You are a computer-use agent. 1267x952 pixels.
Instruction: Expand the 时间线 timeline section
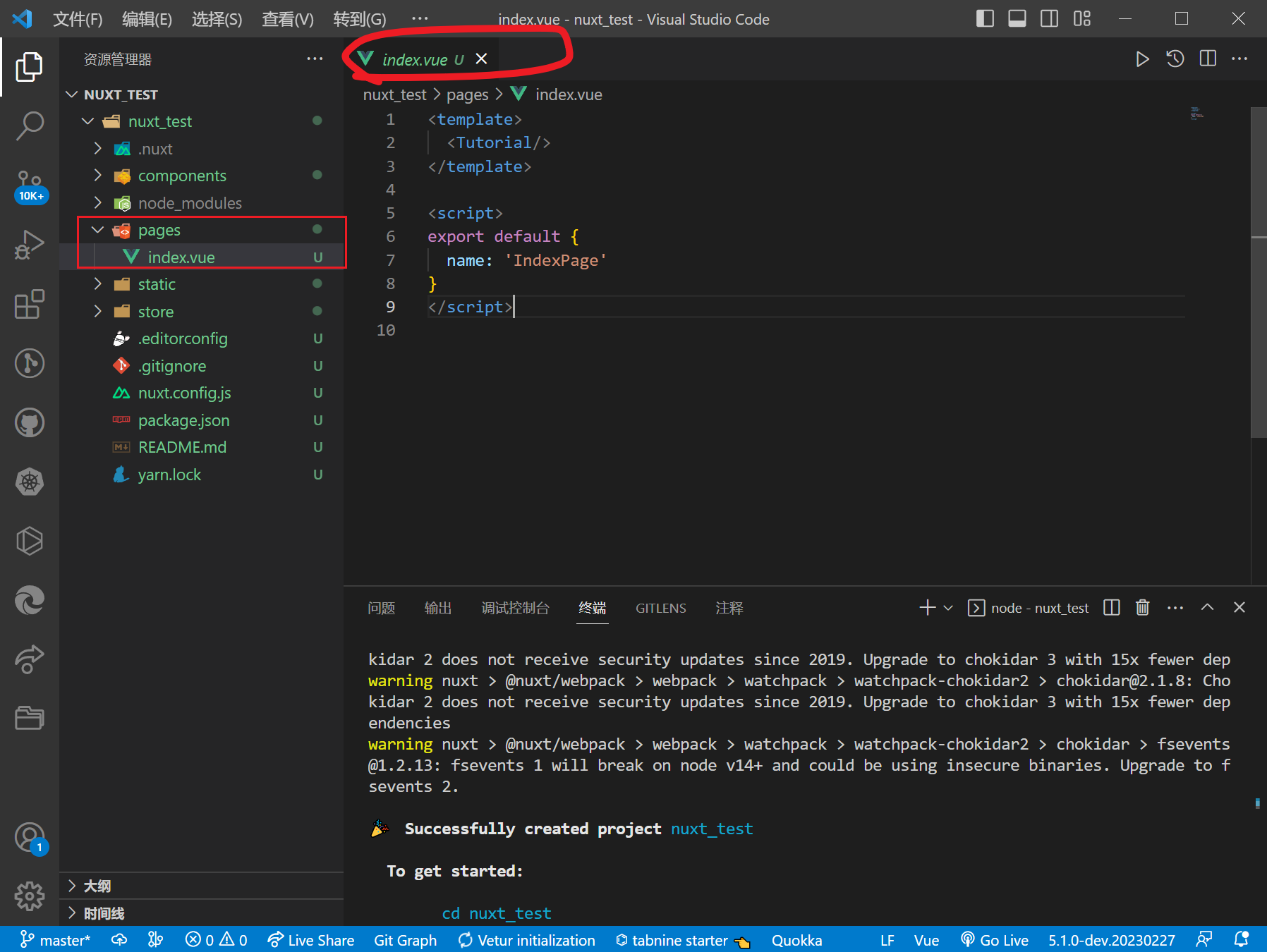coord(104,913)
